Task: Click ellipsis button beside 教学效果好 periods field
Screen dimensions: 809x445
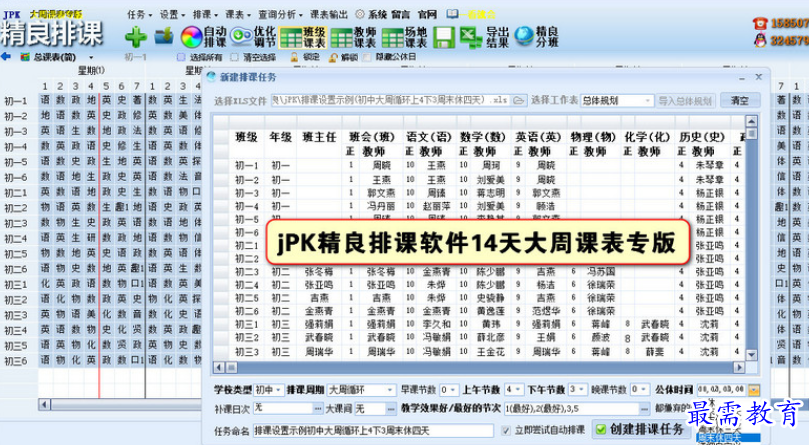Action: click(644, 408)
